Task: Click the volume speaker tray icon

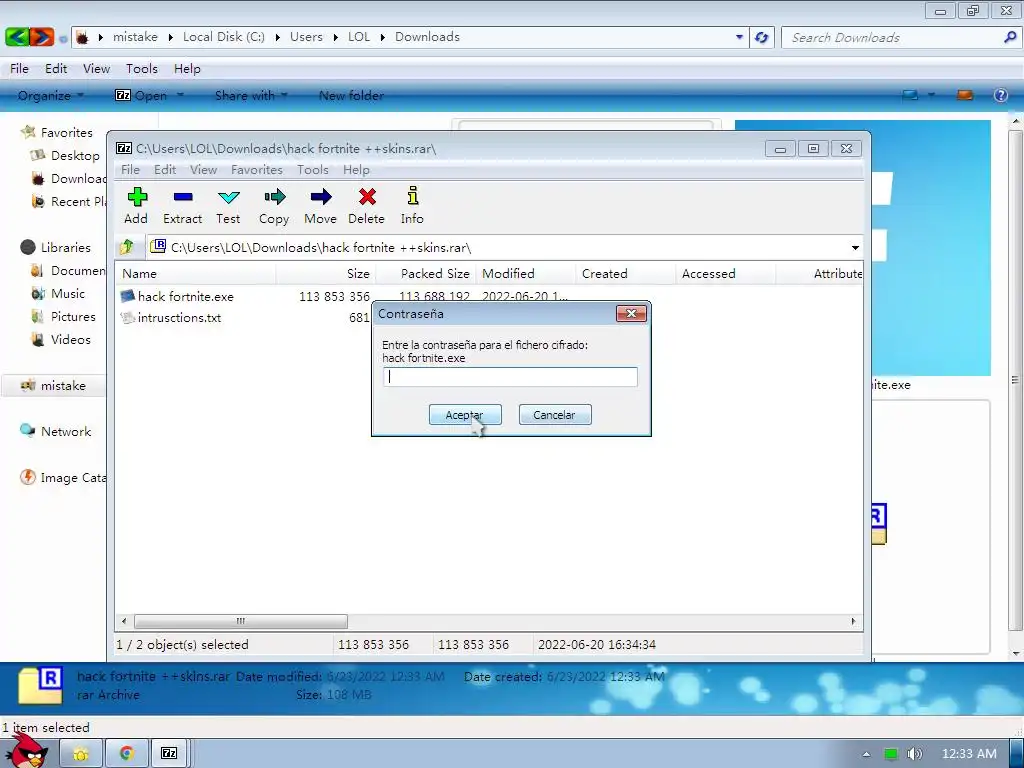Action: (914, 754)
